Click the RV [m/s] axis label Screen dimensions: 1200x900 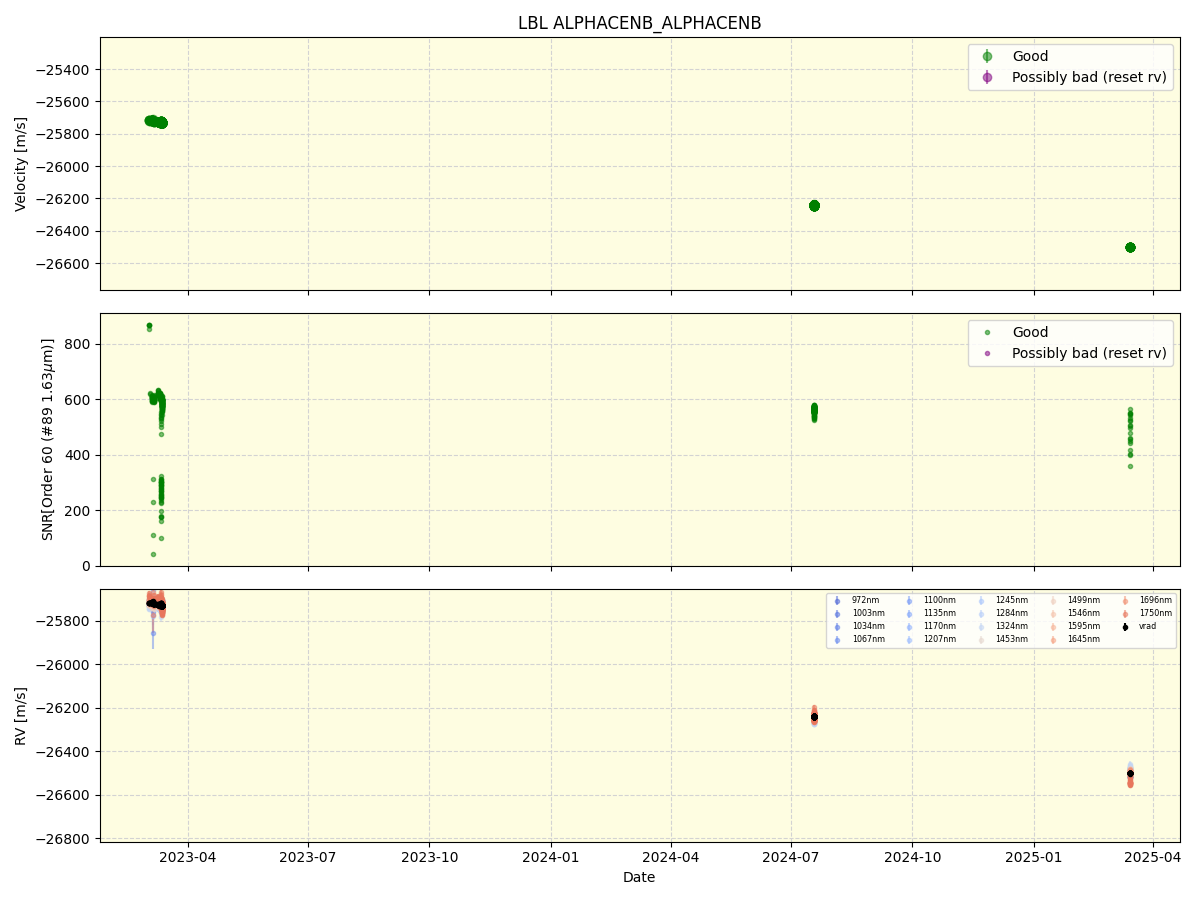tap(21, 716)
